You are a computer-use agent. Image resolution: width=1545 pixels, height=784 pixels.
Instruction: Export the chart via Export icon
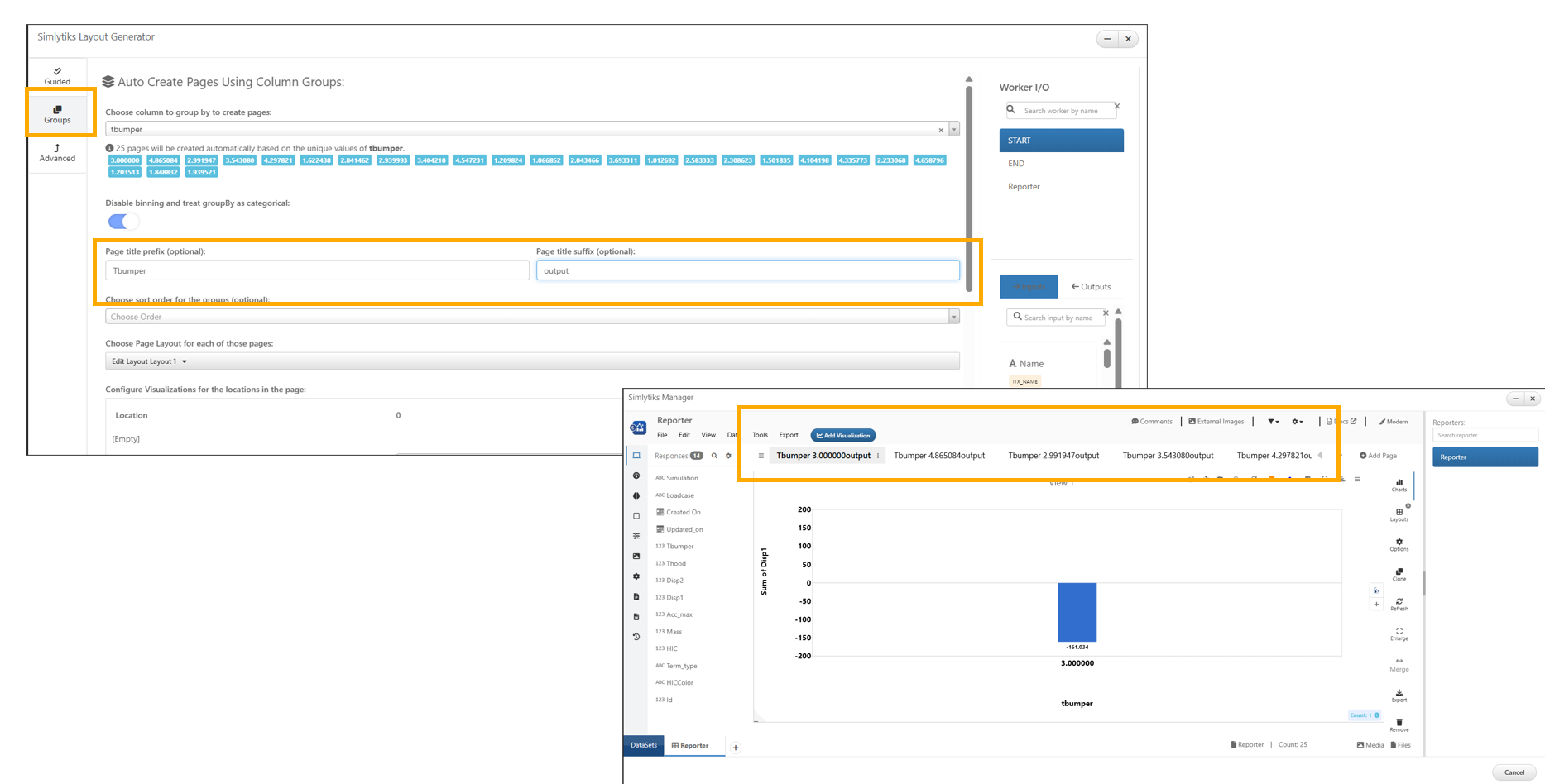tap(1399, 696)
